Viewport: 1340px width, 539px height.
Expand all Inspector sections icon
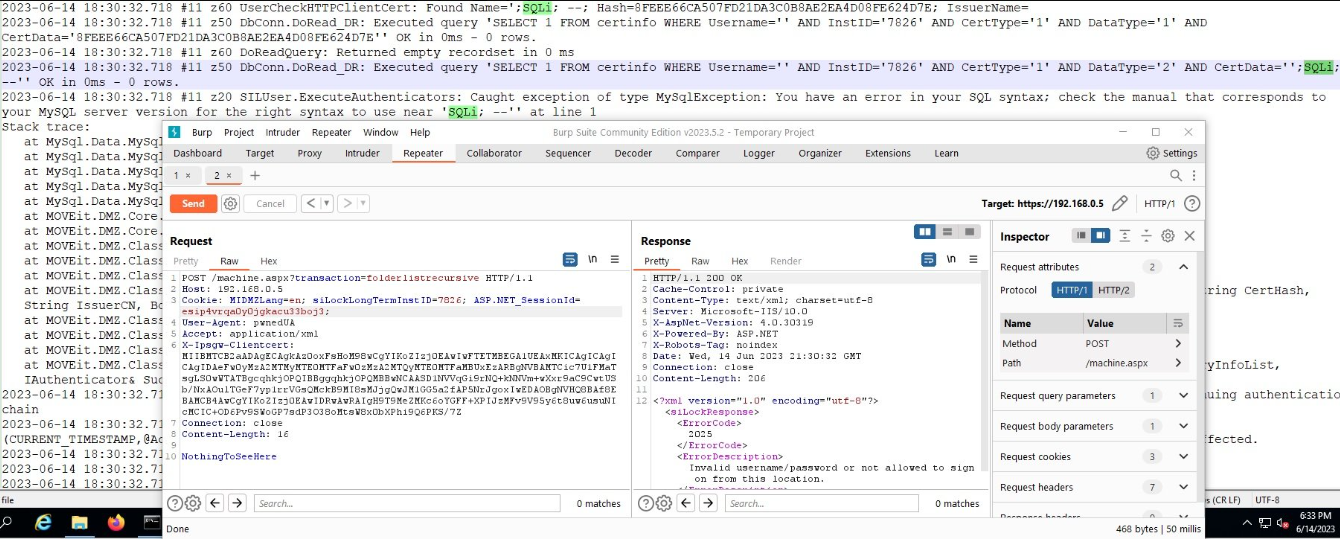(1125, 236)
